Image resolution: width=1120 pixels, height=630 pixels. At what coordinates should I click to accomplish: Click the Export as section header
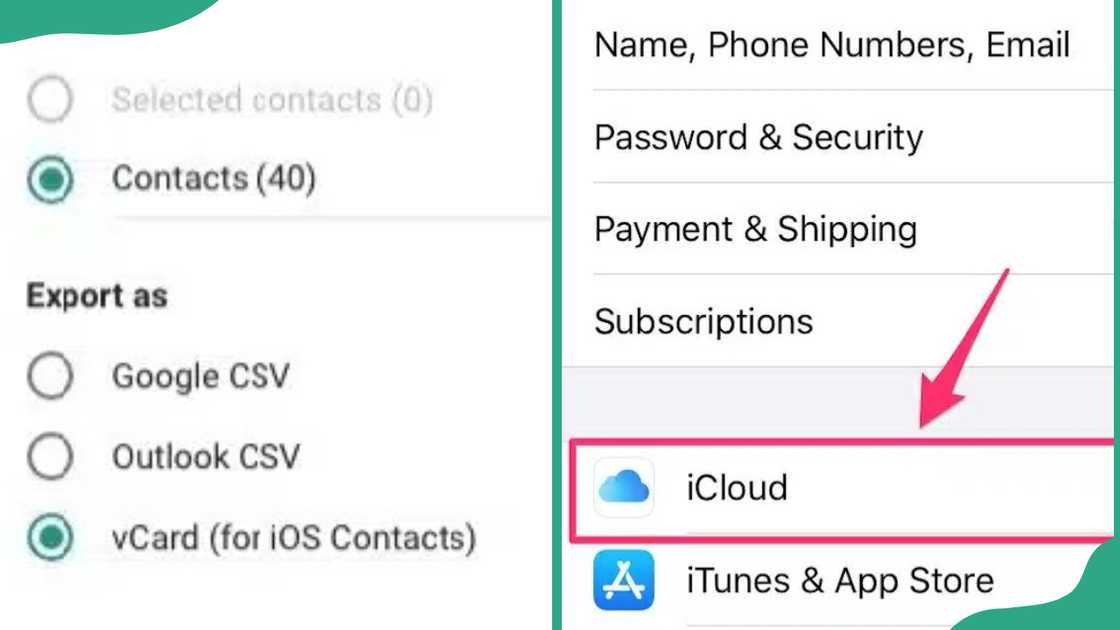[x=95, y=296]
